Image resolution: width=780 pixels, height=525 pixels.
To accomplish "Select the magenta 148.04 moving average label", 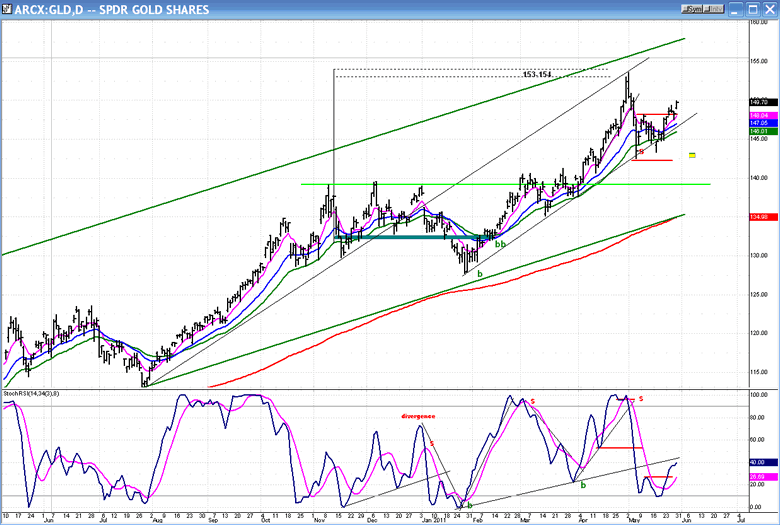I will pyautogui.click(x=758, y=116).
